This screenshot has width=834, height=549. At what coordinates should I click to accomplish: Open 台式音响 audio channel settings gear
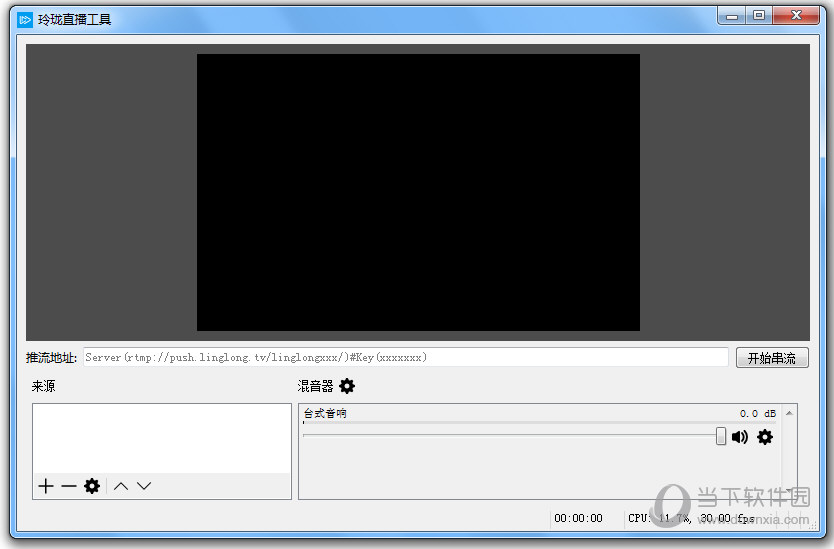coord(765,437)
